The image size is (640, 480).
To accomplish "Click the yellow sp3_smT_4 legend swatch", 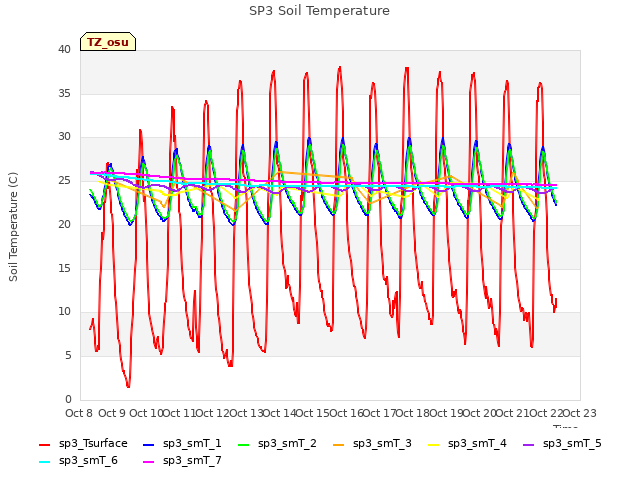I will coord(434,444).
